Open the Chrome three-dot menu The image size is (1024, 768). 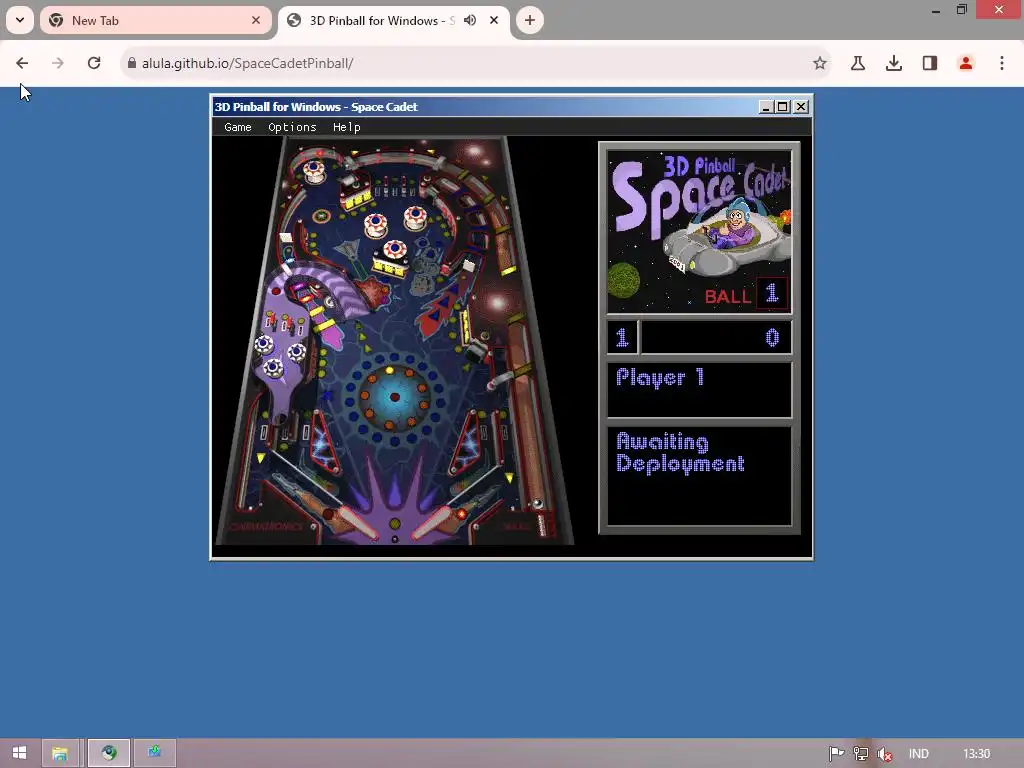tap(1002, 63)
